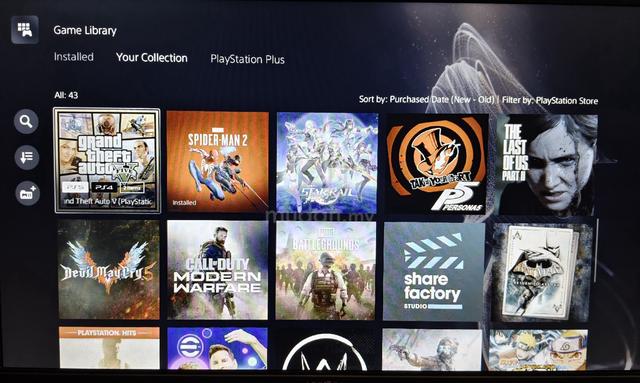Screen dimensions: 640x383
Task: Switch to the Installed tab
Action: pos(74,57)
